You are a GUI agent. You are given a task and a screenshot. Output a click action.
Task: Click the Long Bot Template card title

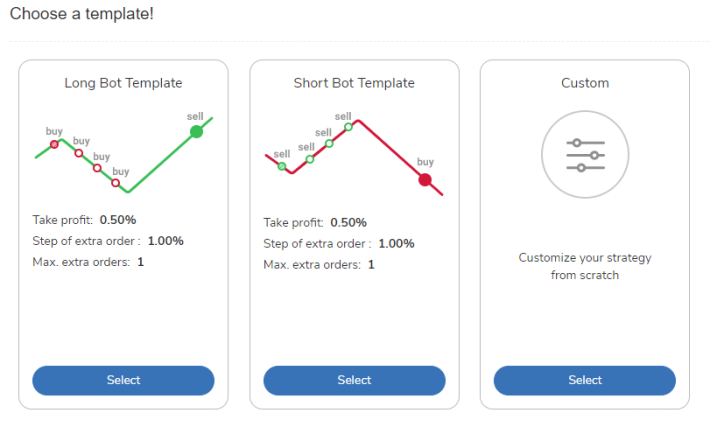pos(123,83)
